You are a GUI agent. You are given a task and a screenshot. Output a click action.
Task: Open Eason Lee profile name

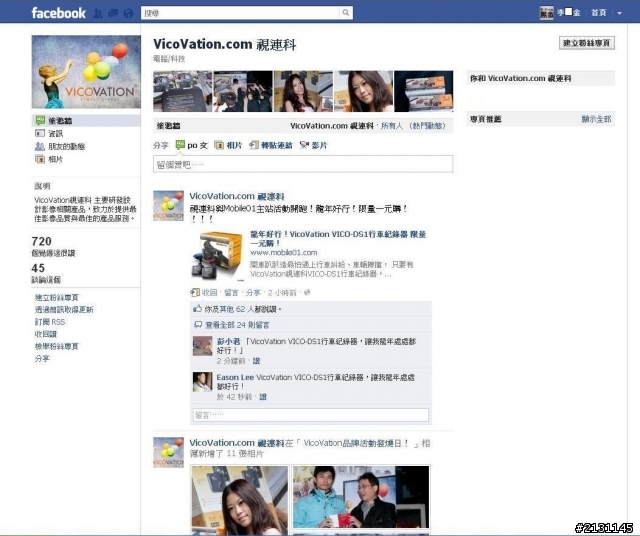coord(235,378)
